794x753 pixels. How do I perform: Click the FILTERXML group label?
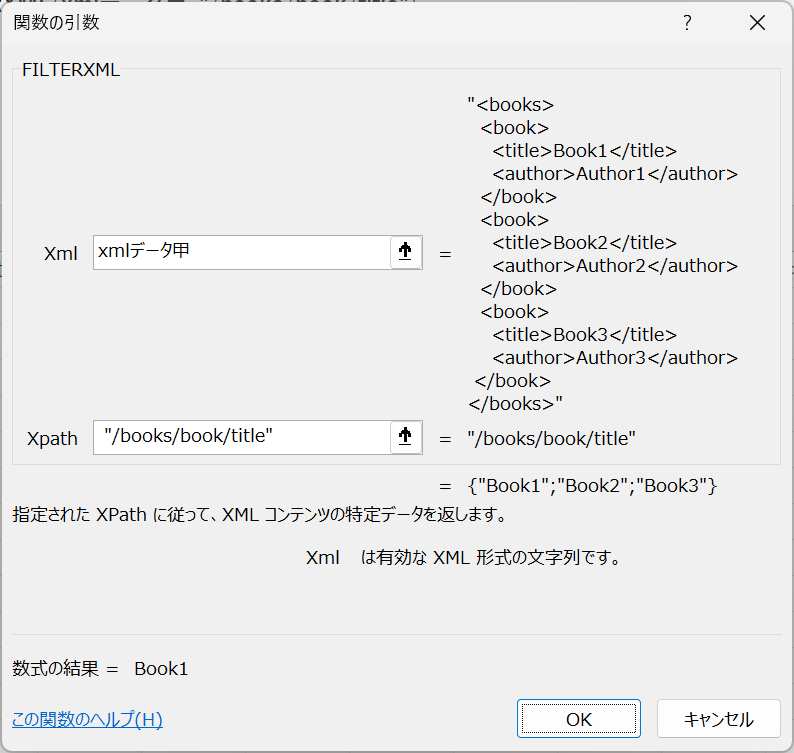pos(71,70)
